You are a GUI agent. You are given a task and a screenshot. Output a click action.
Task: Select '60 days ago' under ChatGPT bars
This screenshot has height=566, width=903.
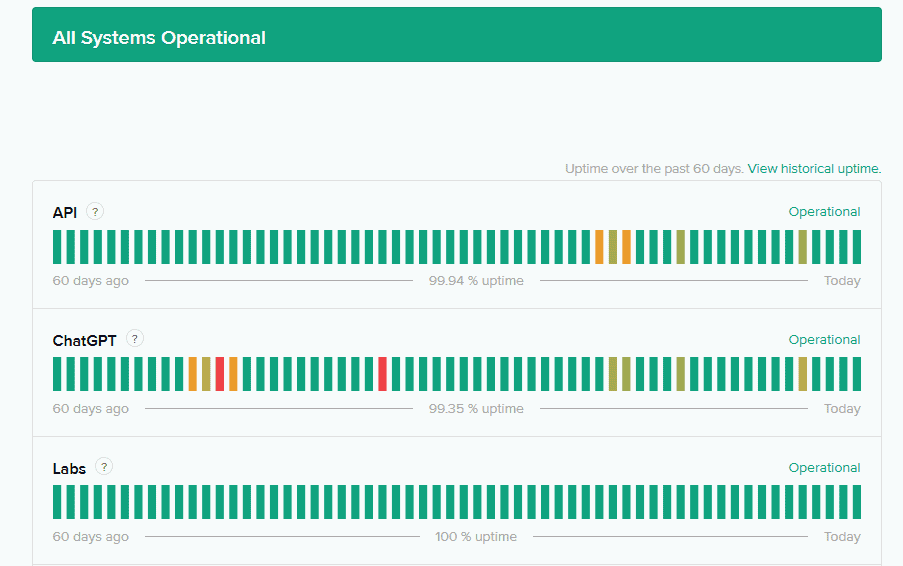coord(90,409)
